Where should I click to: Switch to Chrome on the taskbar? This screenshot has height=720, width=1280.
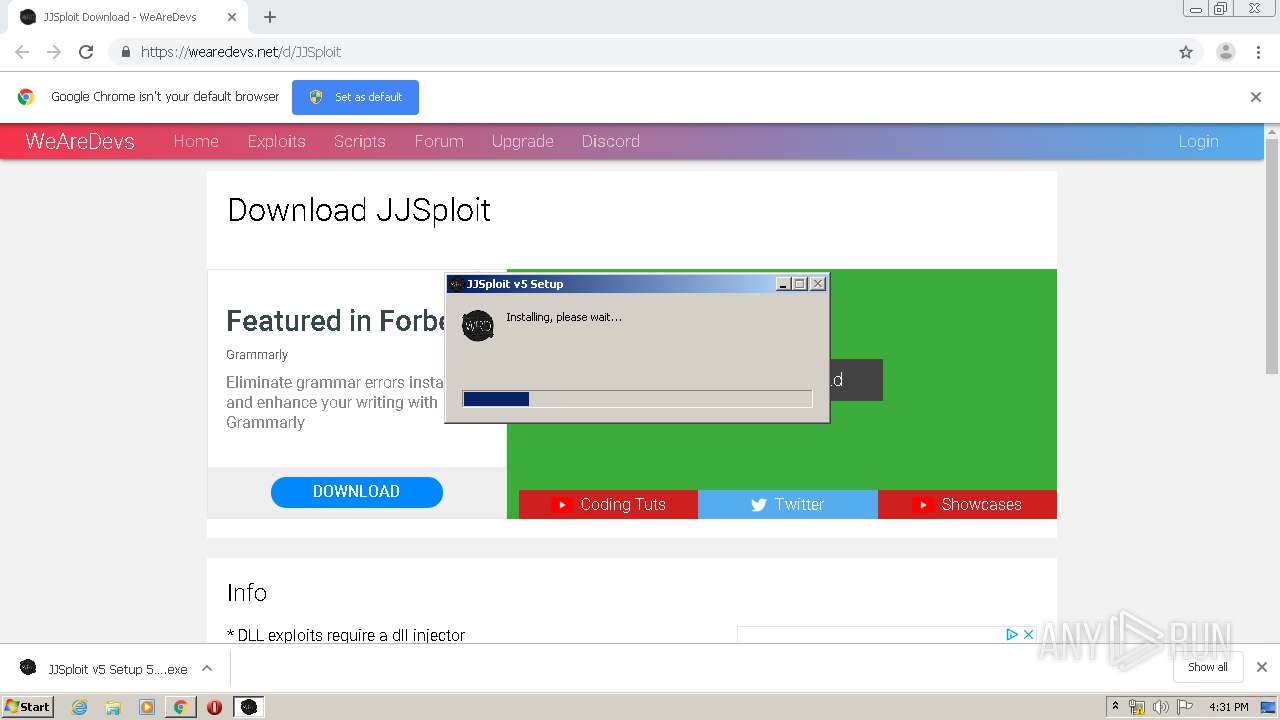coord(180,707)
